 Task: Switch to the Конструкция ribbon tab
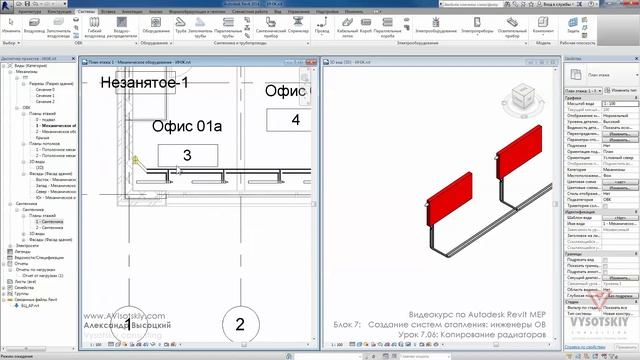[59, 11]
